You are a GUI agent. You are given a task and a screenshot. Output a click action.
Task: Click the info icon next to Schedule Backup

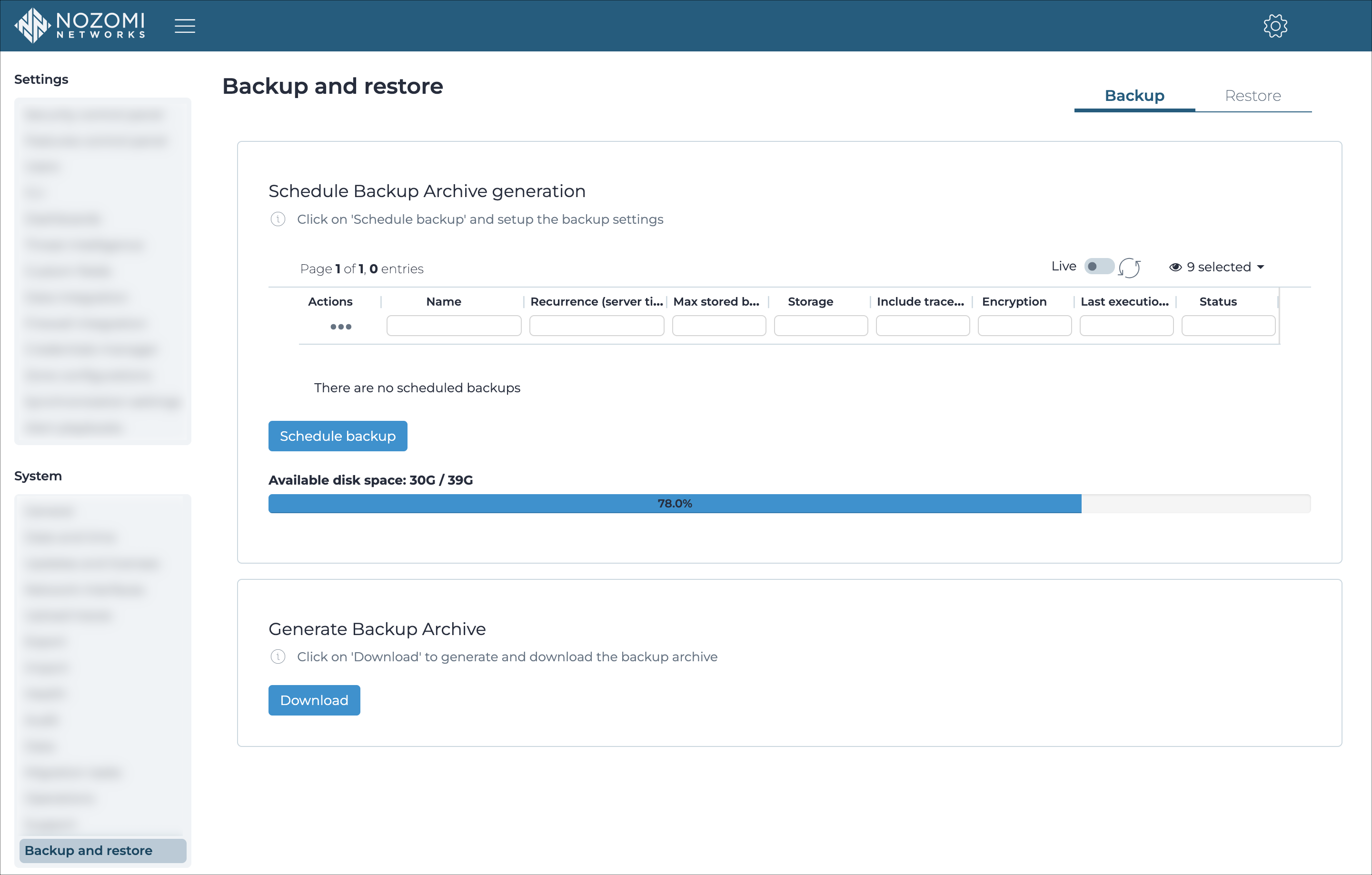pyautogui.click(x=278, y=219)
